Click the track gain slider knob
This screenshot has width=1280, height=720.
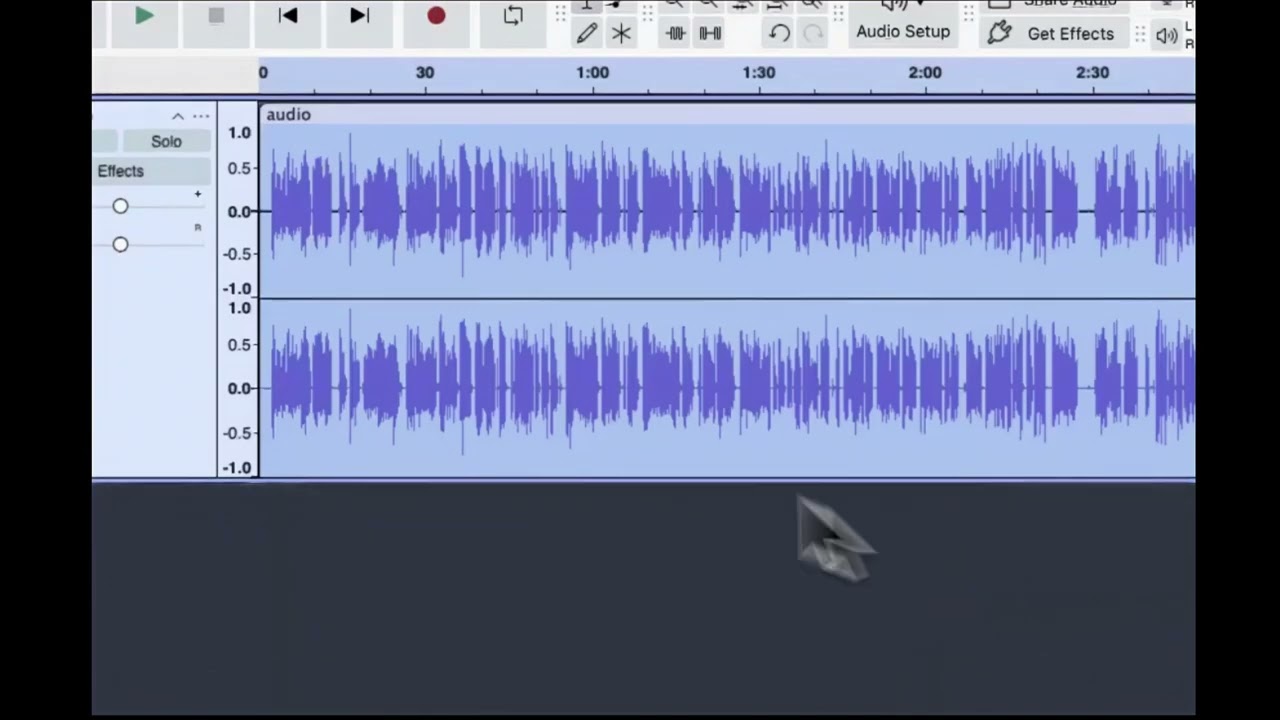click(x=120, y=206)
